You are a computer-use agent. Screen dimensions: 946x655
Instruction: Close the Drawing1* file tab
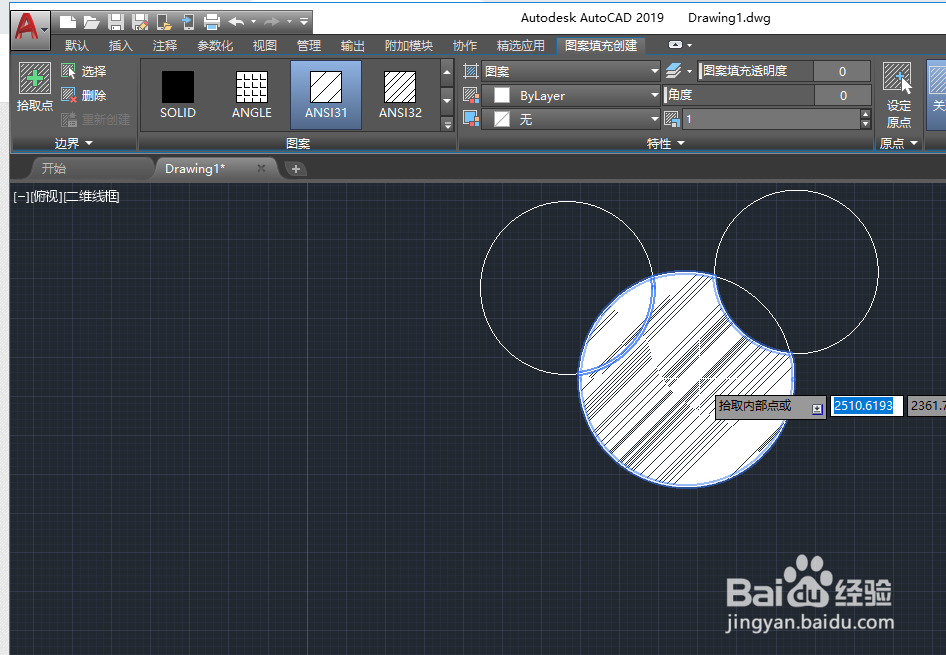261,168
